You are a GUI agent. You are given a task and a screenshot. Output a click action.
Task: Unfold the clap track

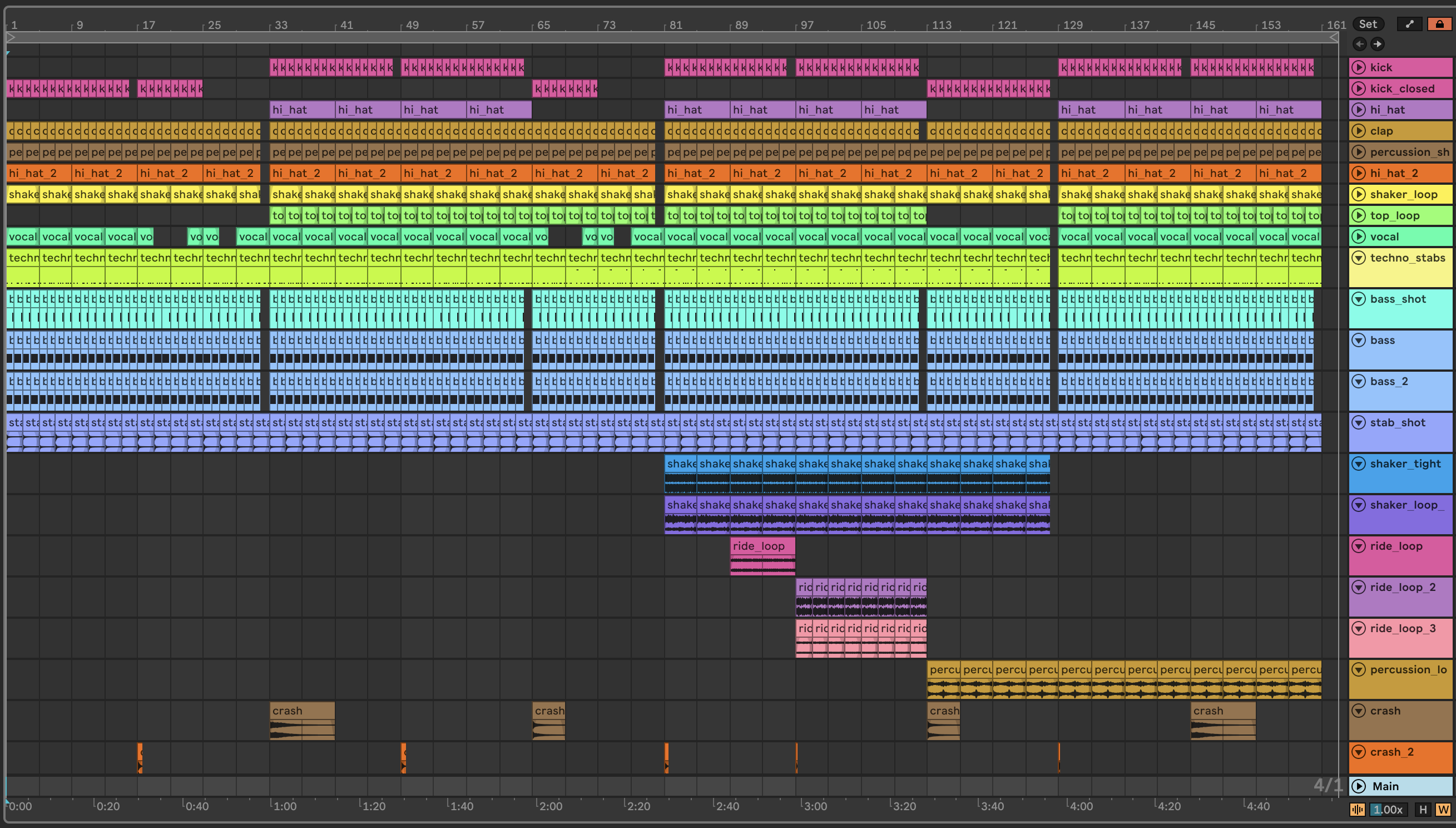[x=1359, y=131]
